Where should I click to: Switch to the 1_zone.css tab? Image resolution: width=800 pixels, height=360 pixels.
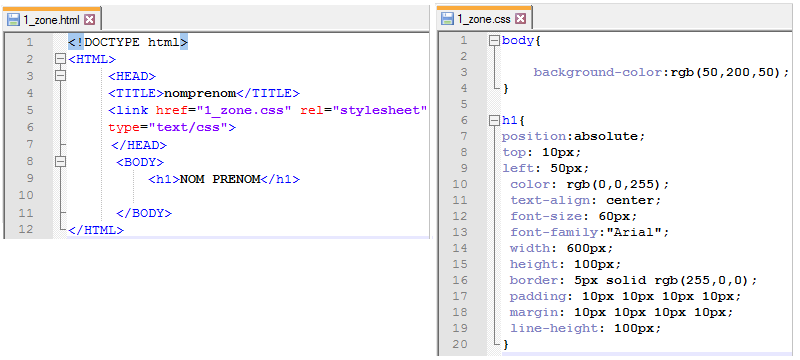pos(484,19)
